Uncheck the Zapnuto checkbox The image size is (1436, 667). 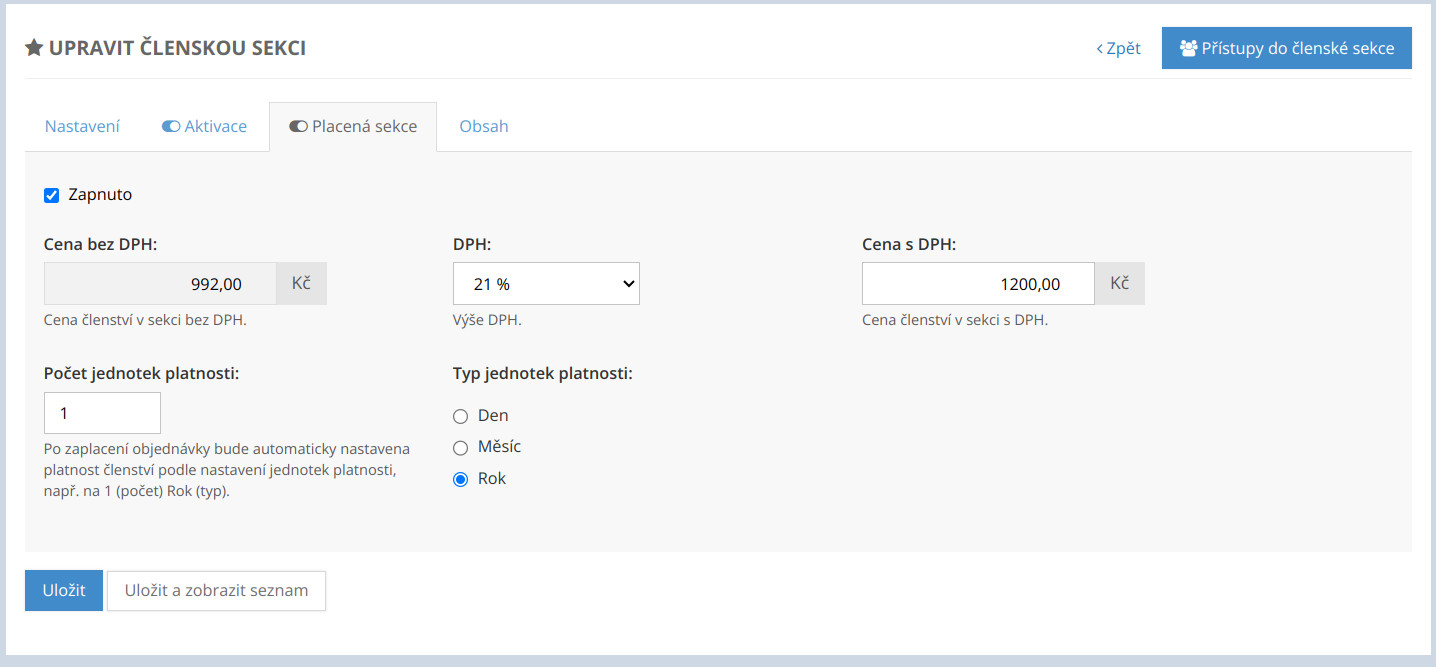pyautogui.click(x=52, y=195)
